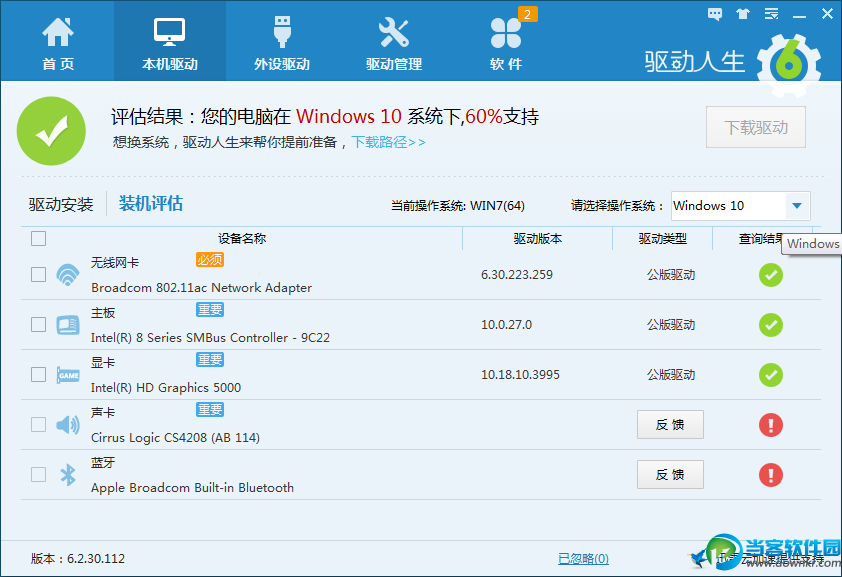Click 公版驱动 in 显卡 row
Screen dimensions: 842x577
[x=671, y=375]
